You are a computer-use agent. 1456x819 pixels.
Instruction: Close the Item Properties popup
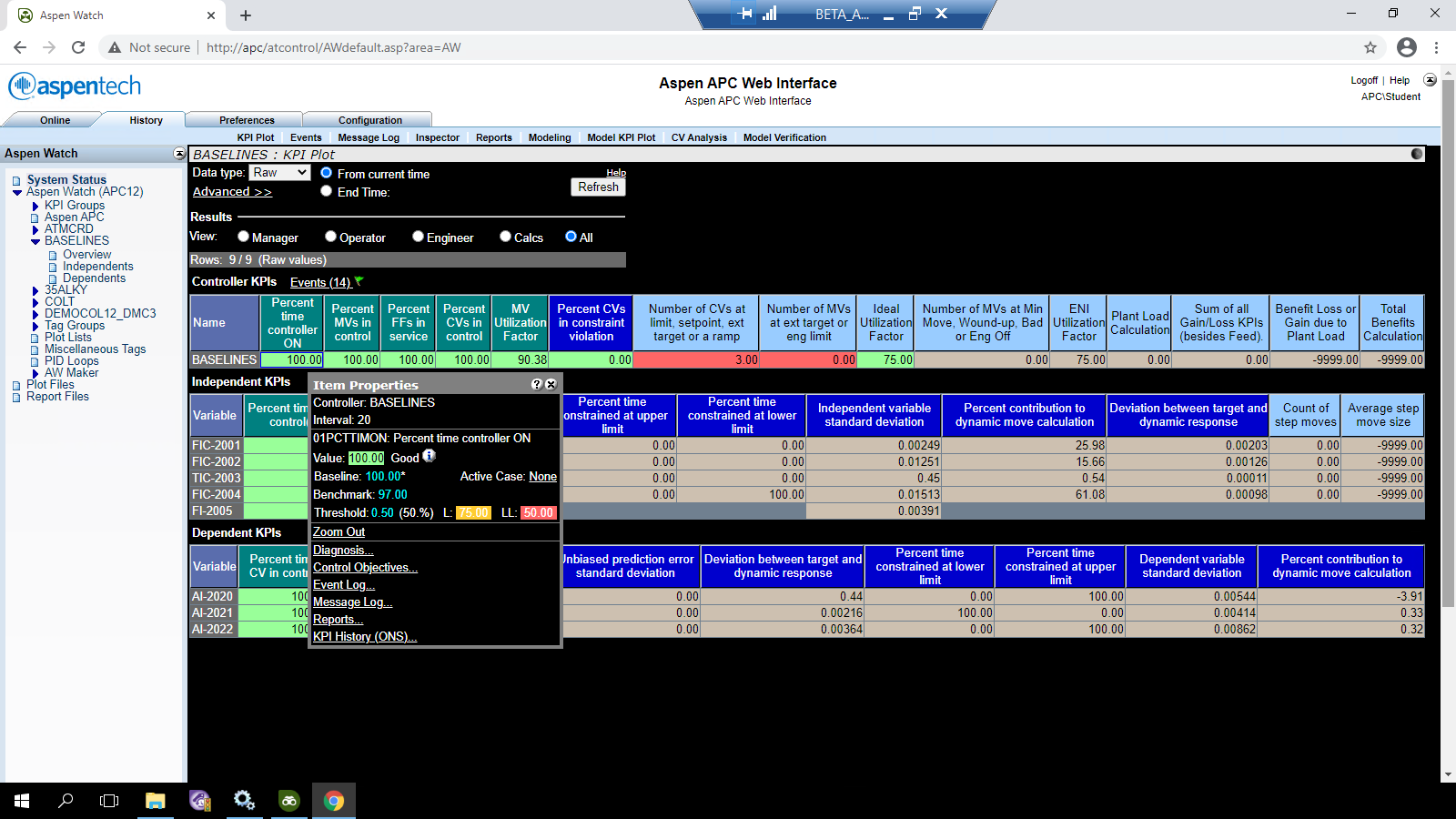tap(551, 385)
